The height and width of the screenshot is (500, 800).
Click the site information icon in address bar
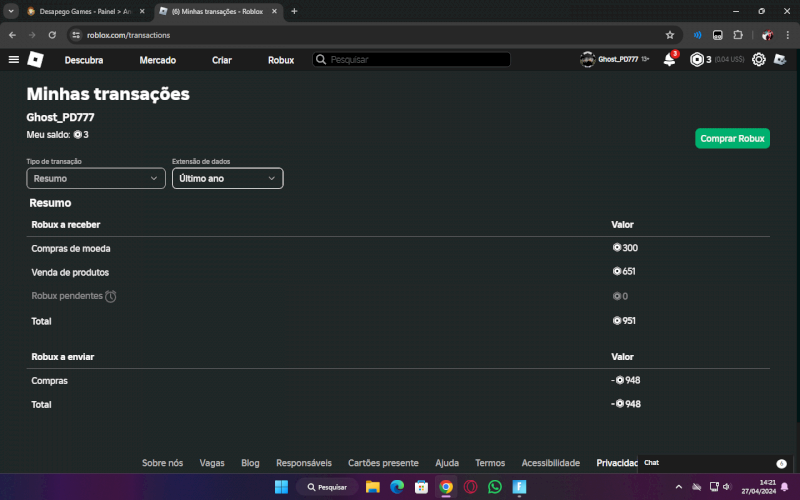click(76, 35)
